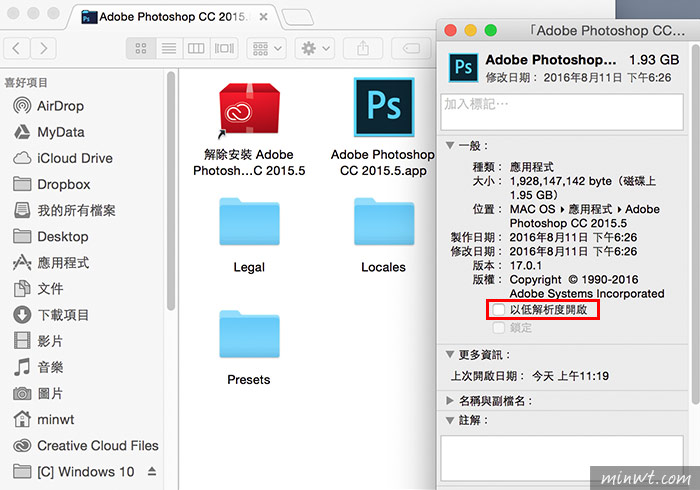Open Dropbox folder in the sidebar

pyautogui.click(x=51, y=184)
